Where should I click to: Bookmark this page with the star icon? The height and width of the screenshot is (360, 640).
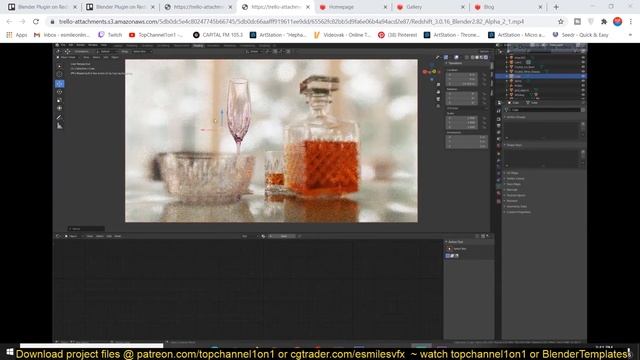[561, 22]
